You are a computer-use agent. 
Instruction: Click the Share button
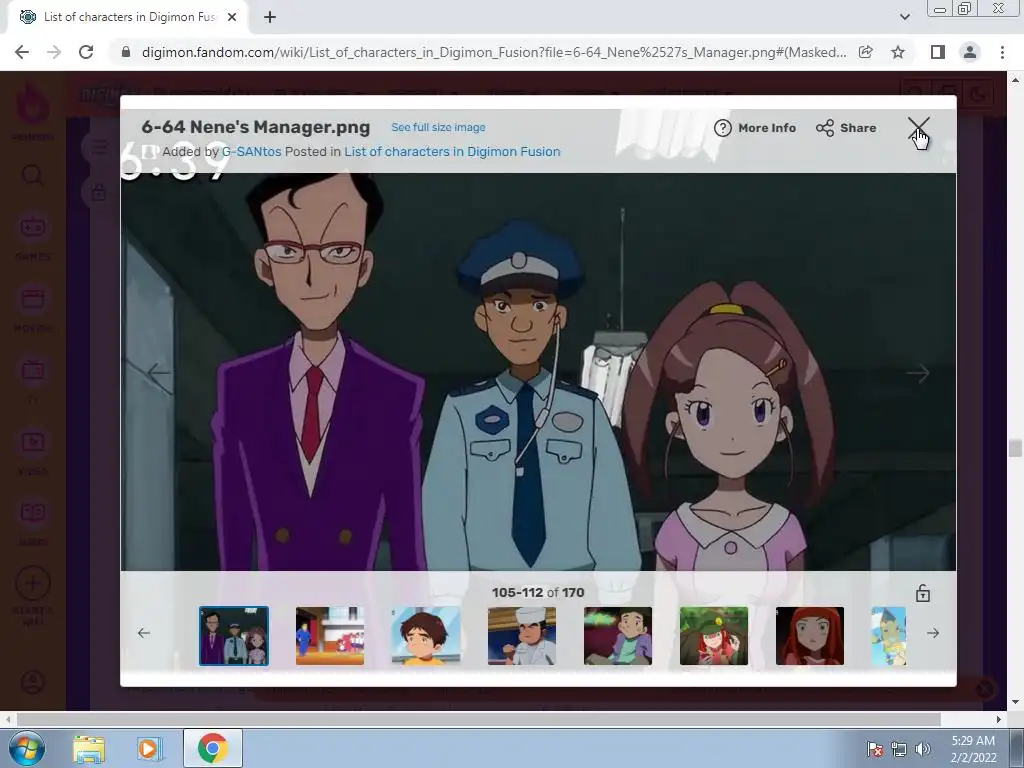846,128
